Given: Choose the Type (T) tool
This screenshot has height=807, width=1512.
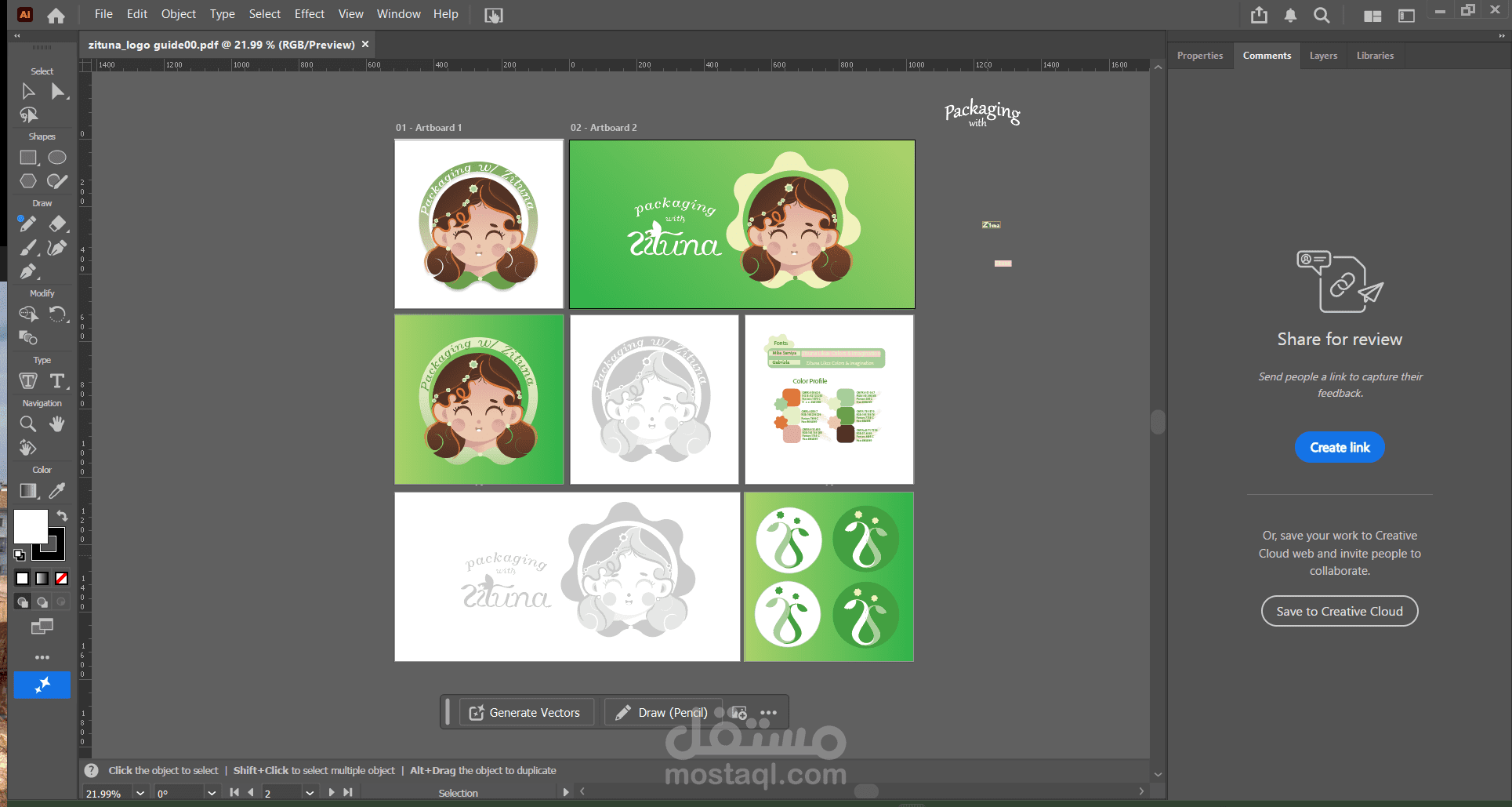Looking at the screenshot, I should point(57,381).
